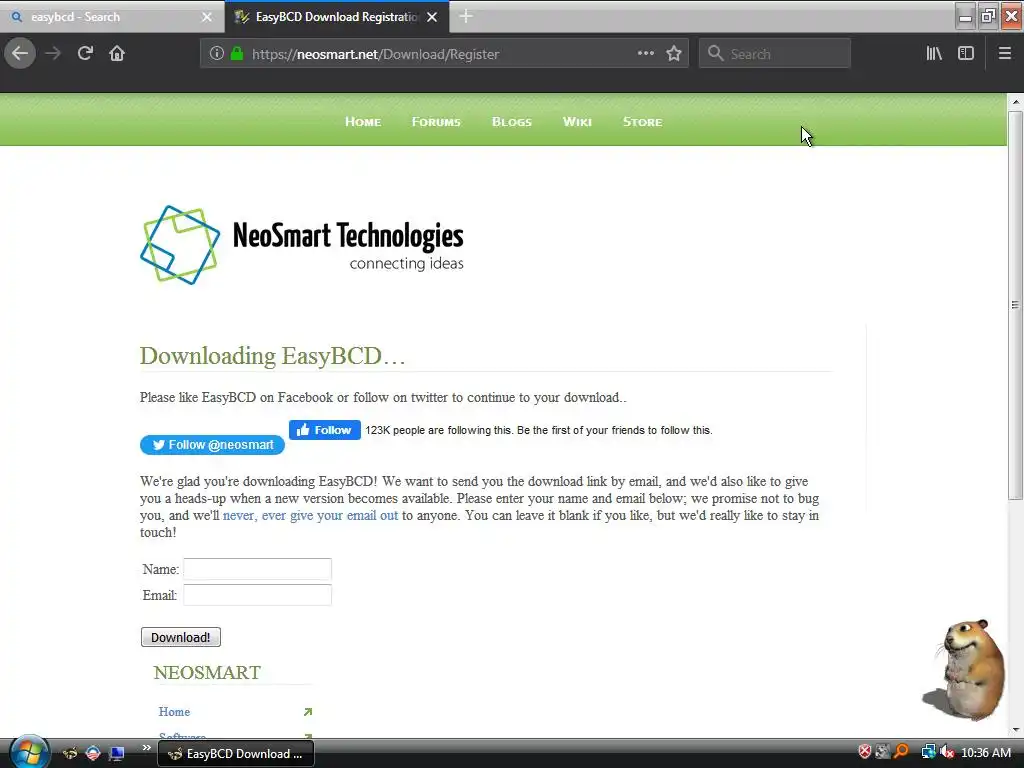Click the Follow @neosmart Twitter button
This screenshot has width=1024, height=768.
pyautogui.click(x=212, y=445)
